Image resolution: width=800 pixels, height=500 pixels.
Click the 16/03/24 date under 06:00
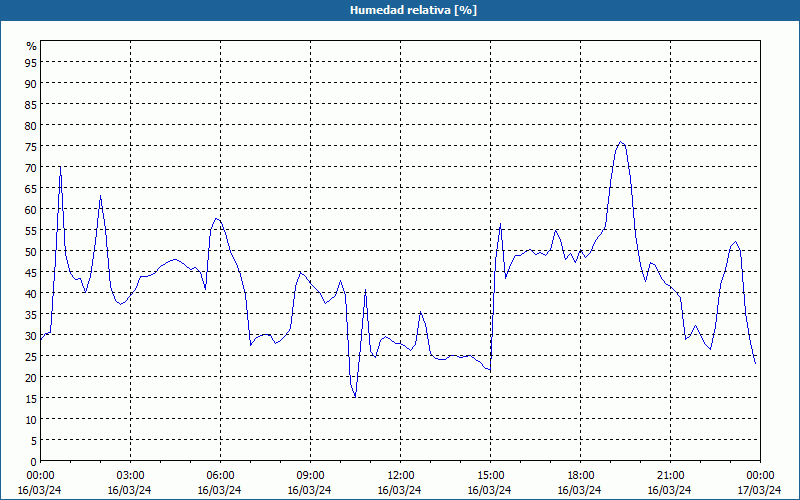(x=219, y=490)
